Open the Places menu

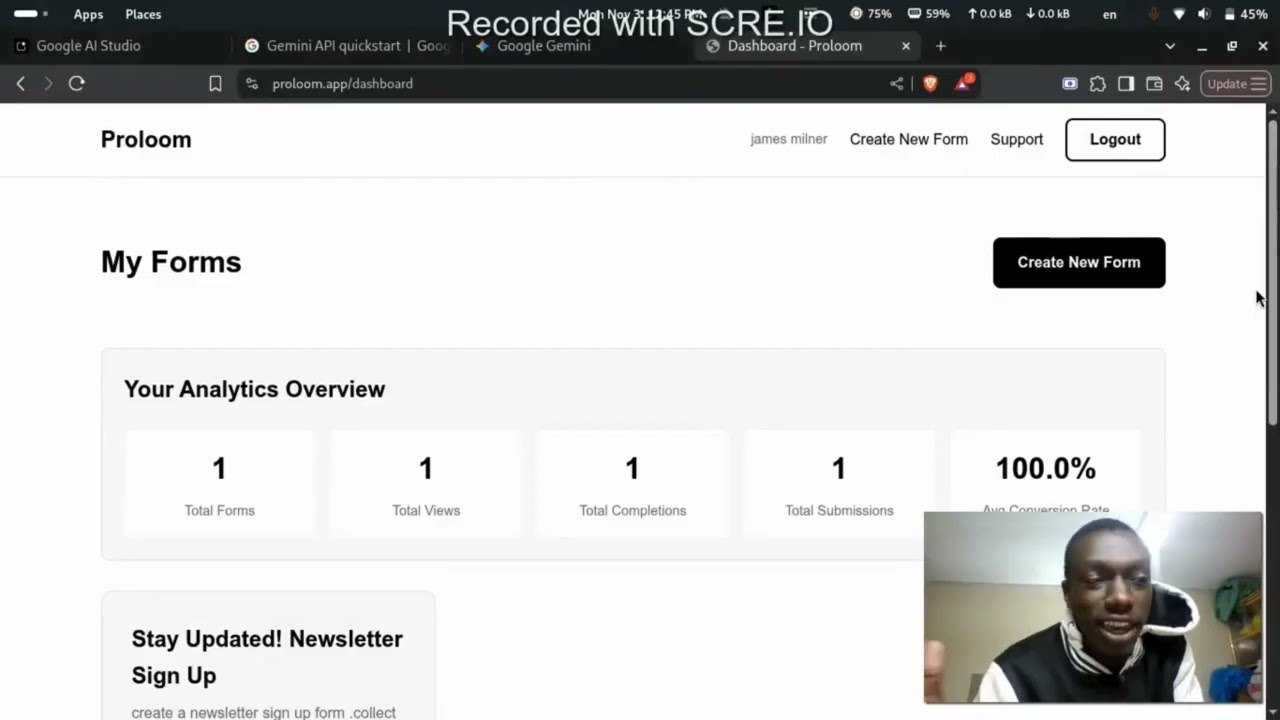click(143, 14)
